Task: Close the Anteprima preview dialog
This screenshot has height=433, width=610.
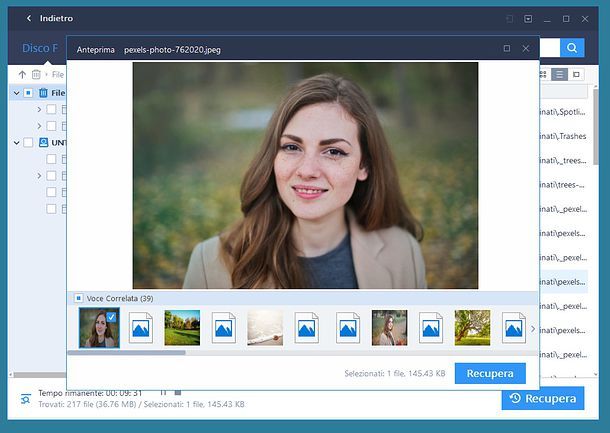Action: tap(526, 48)
